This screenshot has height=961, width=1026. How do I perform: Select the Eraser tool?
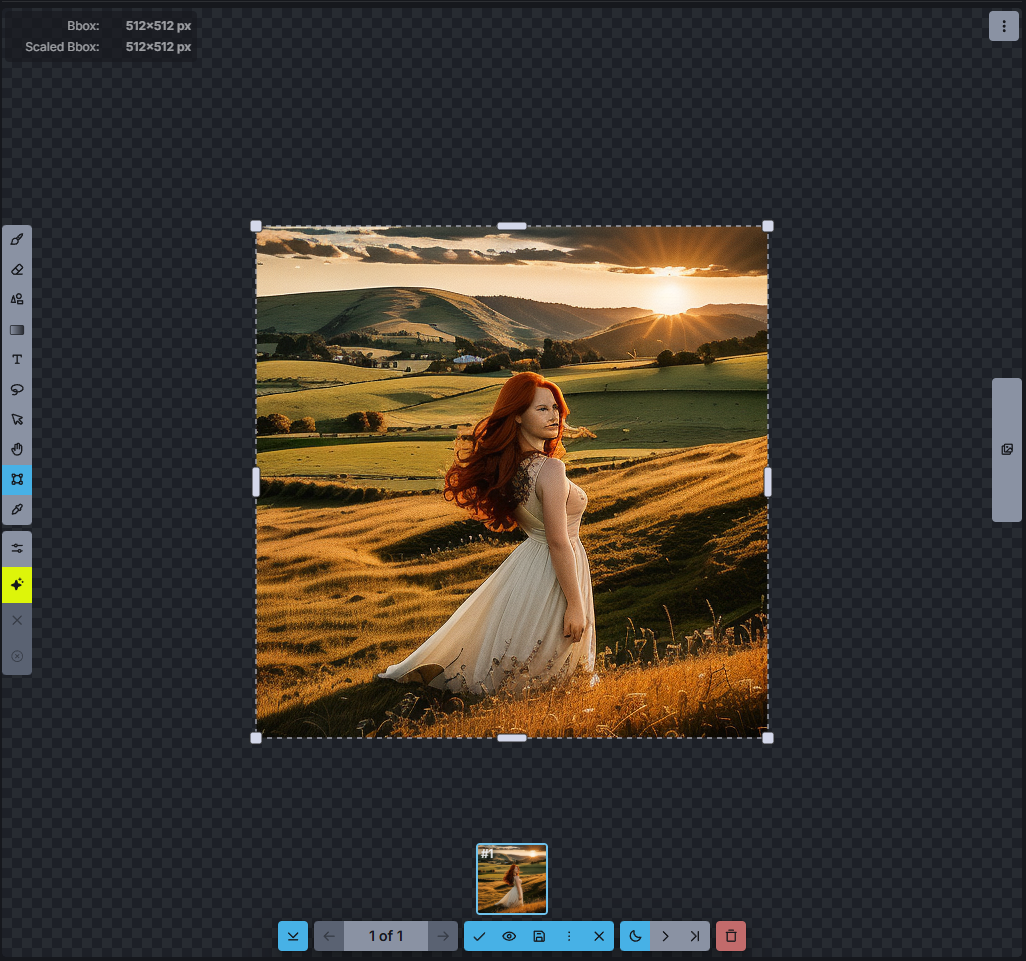point(17,270)
